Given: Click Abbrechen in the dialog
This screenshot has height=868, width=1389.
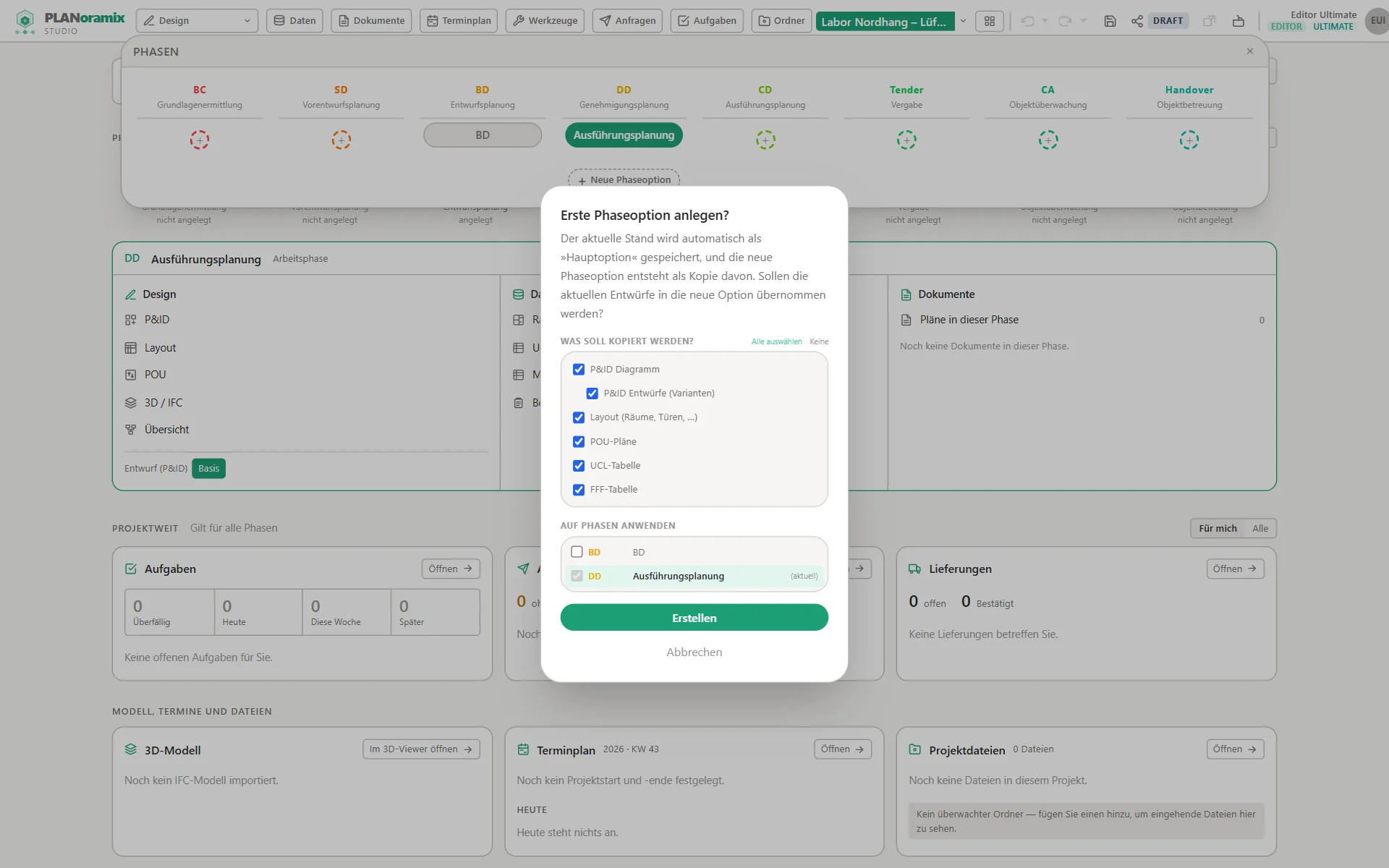Looking at the screenshot, I should [x=694, y=652].
